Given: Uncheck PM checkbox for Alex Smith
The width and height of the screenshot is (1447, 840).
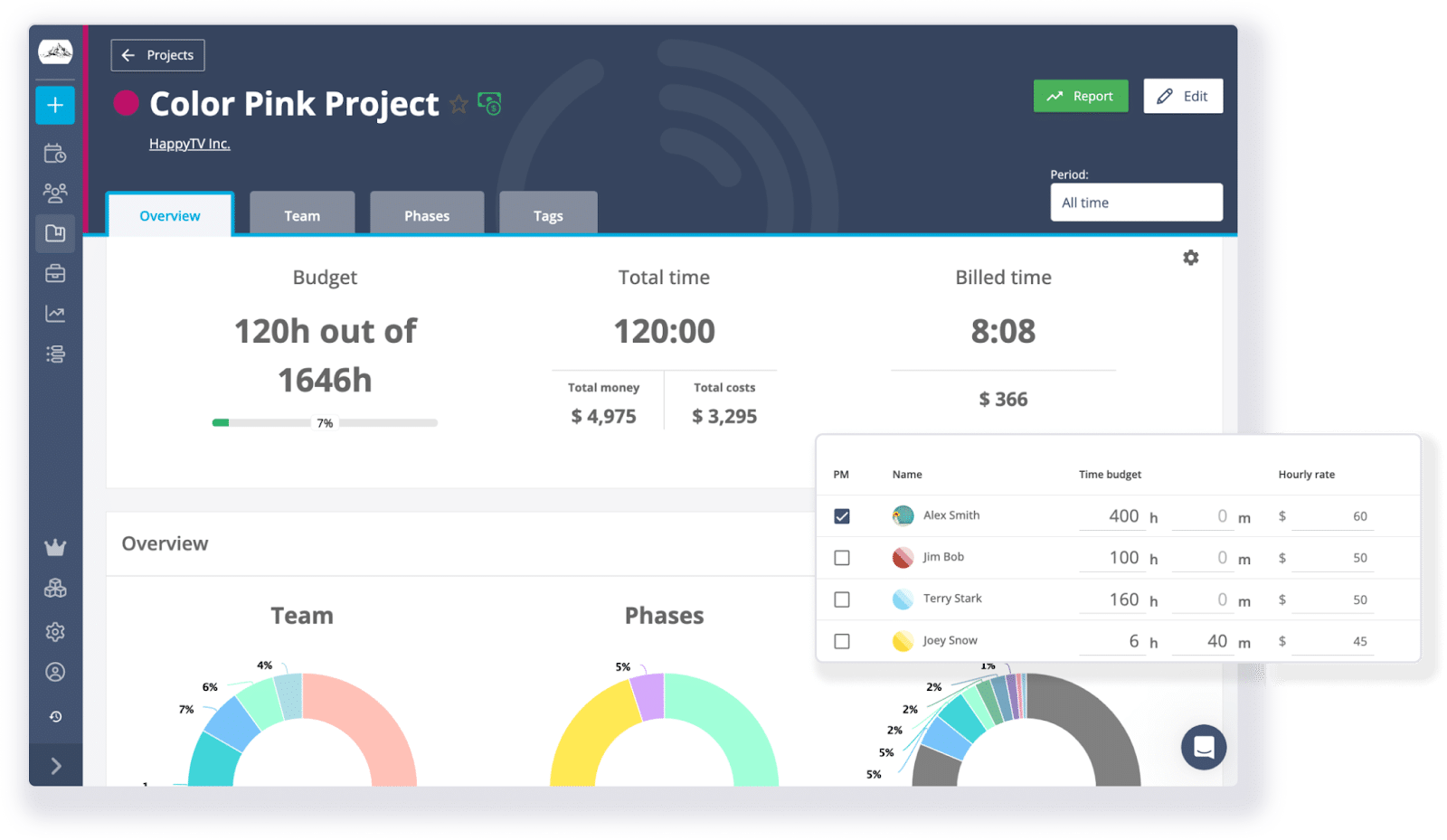Looking at the screenshot, I should pos(842,516).
